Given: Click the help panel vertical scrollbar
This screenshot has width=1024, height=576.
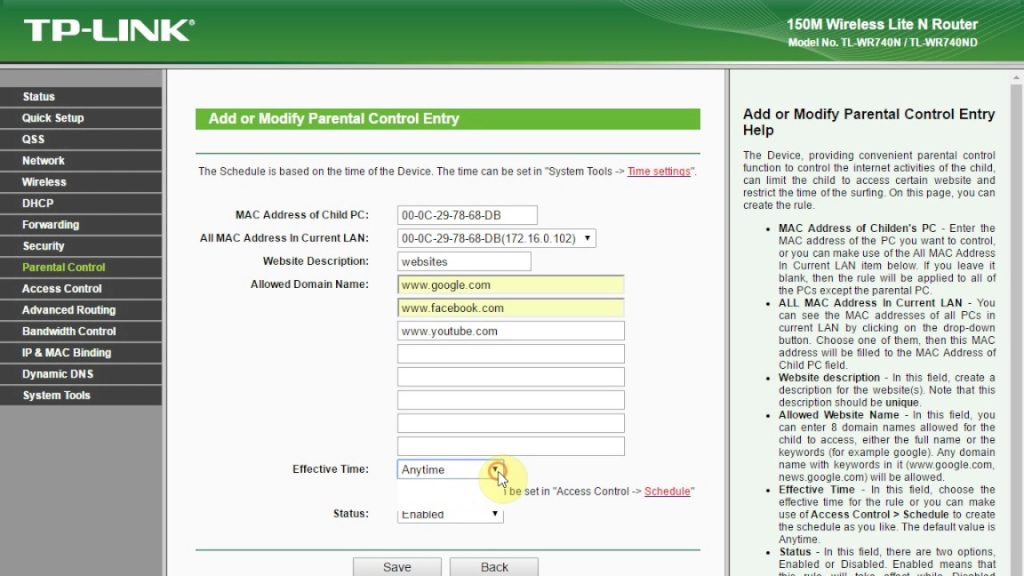Looking at the screenshot, I should [x=1016, y=323].
